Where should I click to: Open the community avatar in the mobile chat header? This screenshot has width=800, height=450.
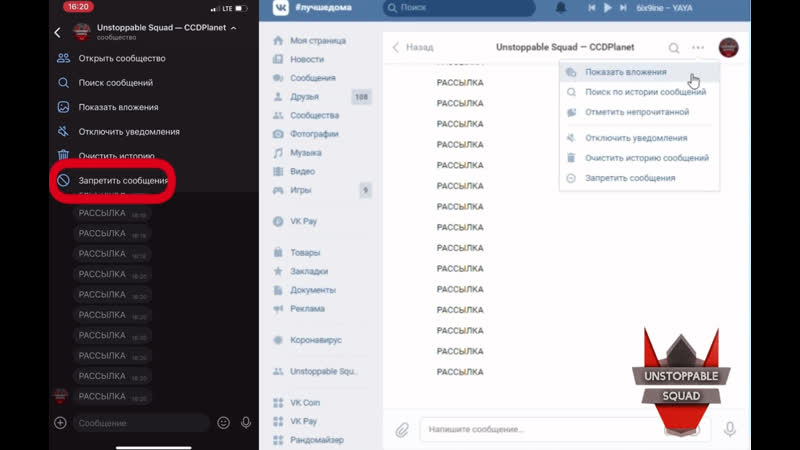click(82, 32)
